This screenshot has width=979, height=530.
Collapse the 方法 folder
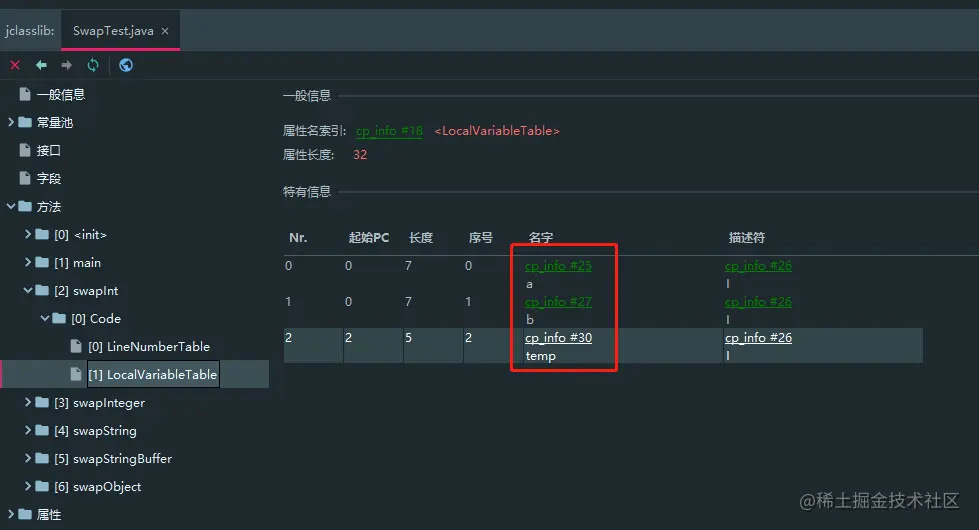pyautogui.click(x=11, y=206)
